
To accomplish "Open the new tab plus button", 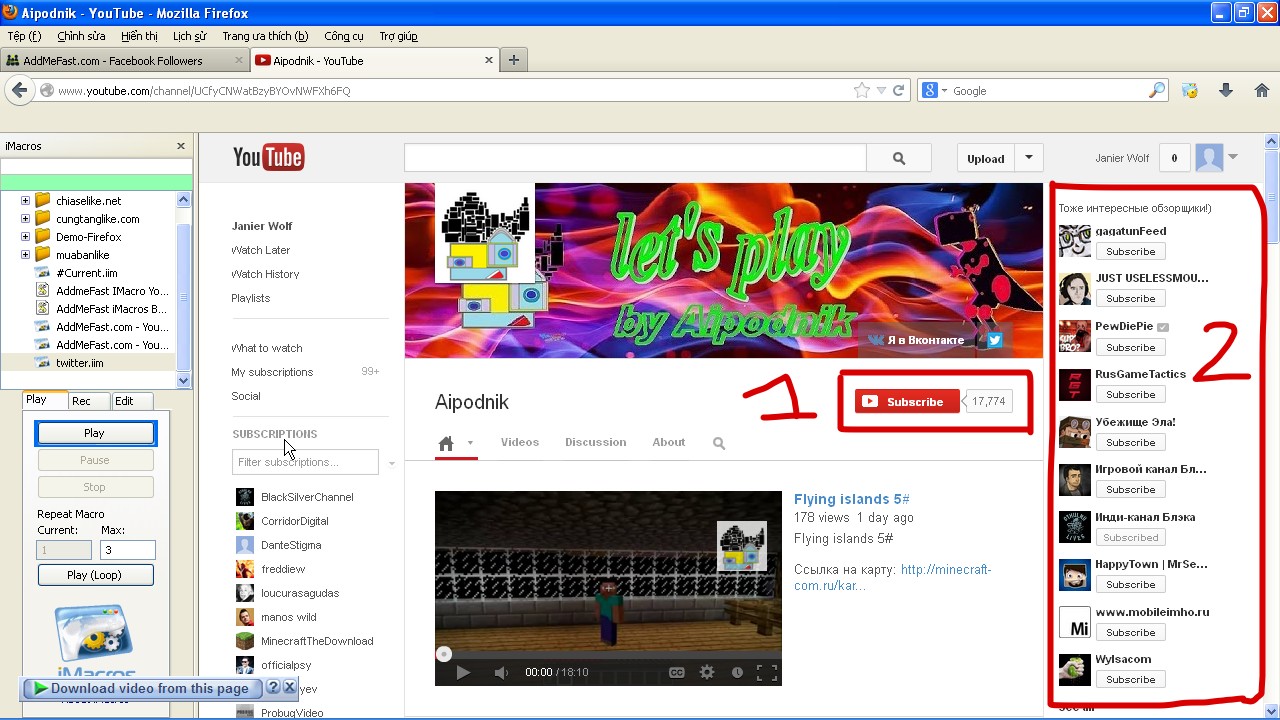I will point(514,60).
